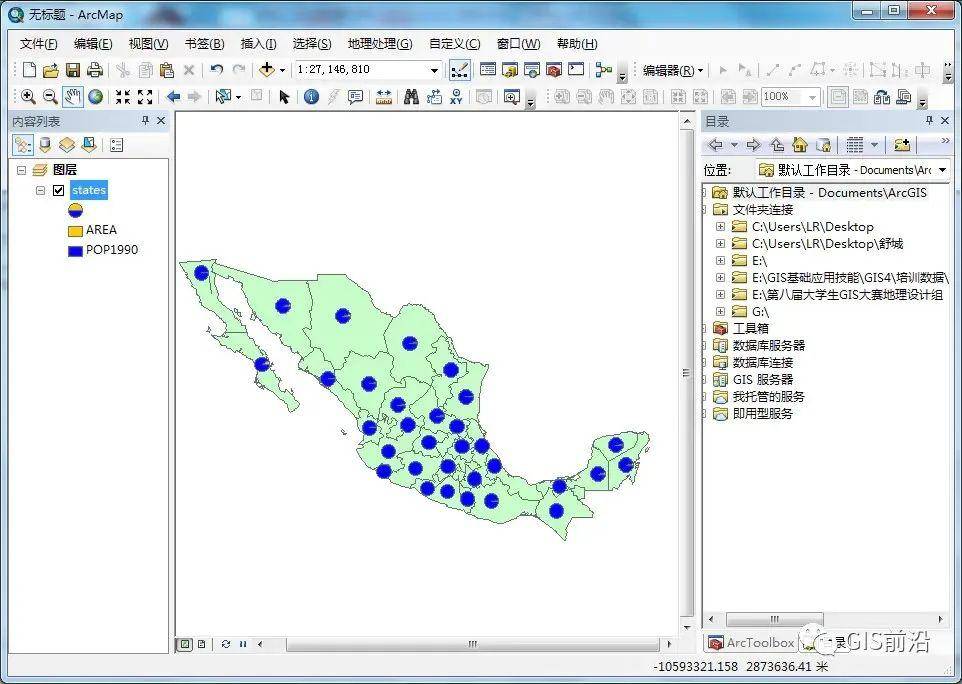Open the map scale dropdown
The image size is (962, 684).
tap(434, 70)
